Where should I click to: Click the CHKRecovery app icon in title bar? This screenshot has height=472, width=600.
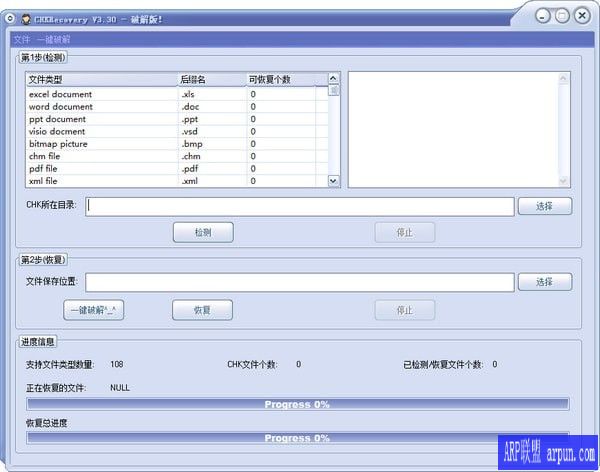click(26, 19)
